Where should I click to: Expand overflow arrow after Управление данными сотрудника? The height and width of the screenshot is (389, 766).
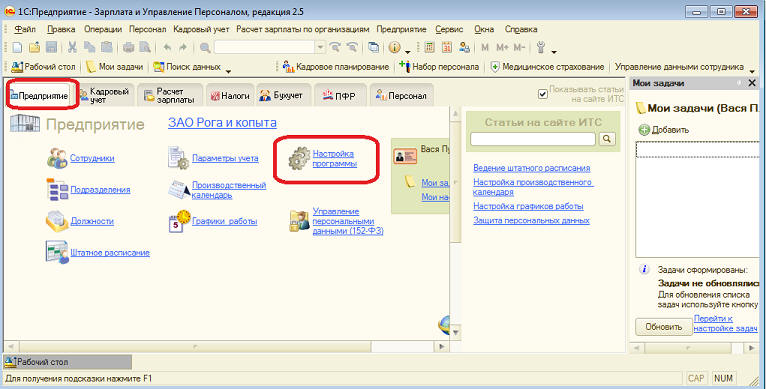[x=751, y=71]
